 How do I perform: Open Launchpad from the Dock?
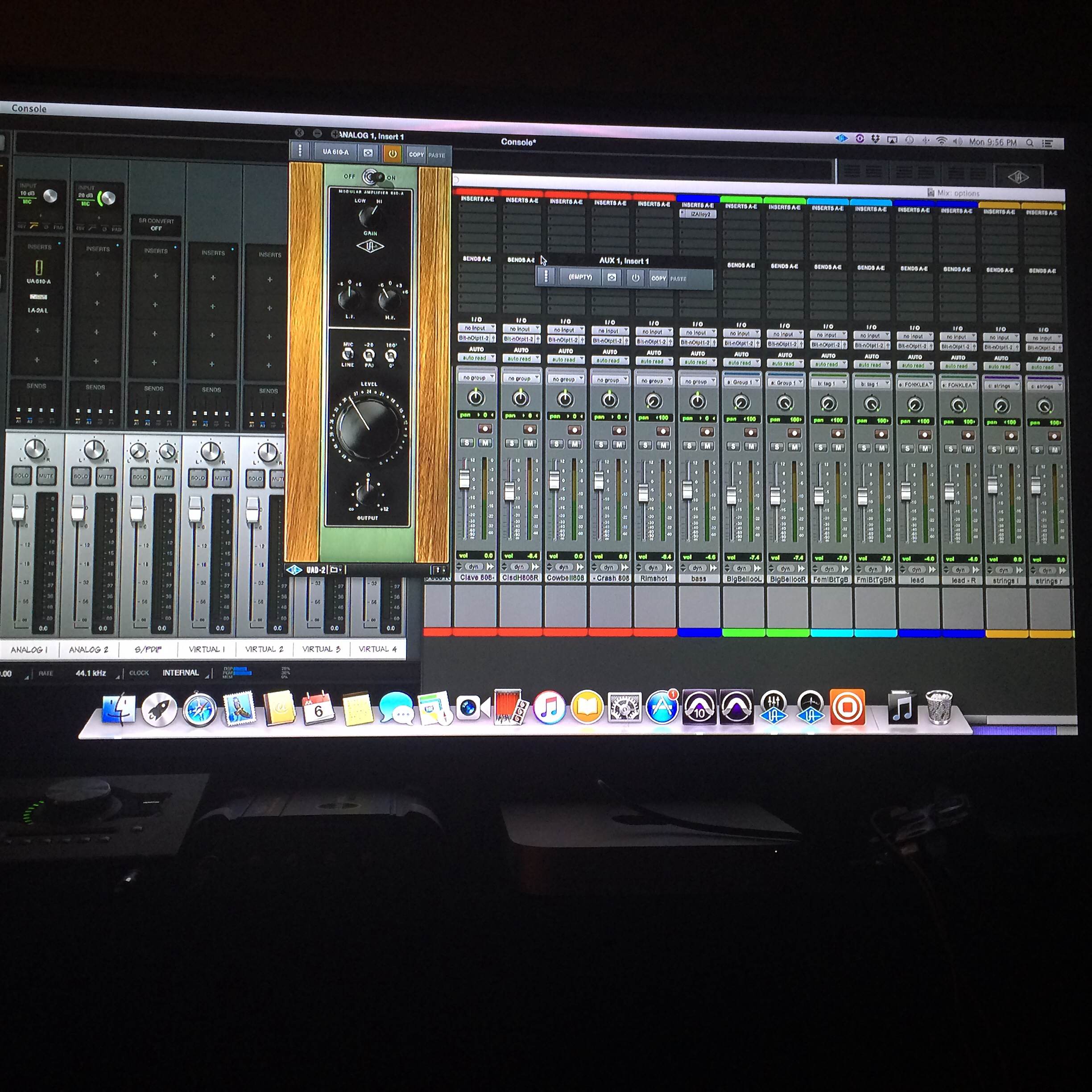click(x=159, y=709)
